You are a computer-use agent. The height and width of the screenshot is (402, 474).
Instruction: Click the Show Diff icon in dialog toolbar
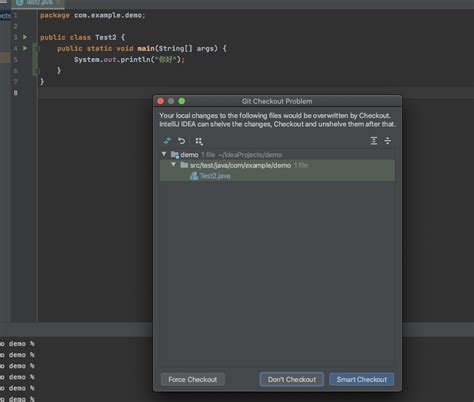pyautogui.click(x=167, y=141)
